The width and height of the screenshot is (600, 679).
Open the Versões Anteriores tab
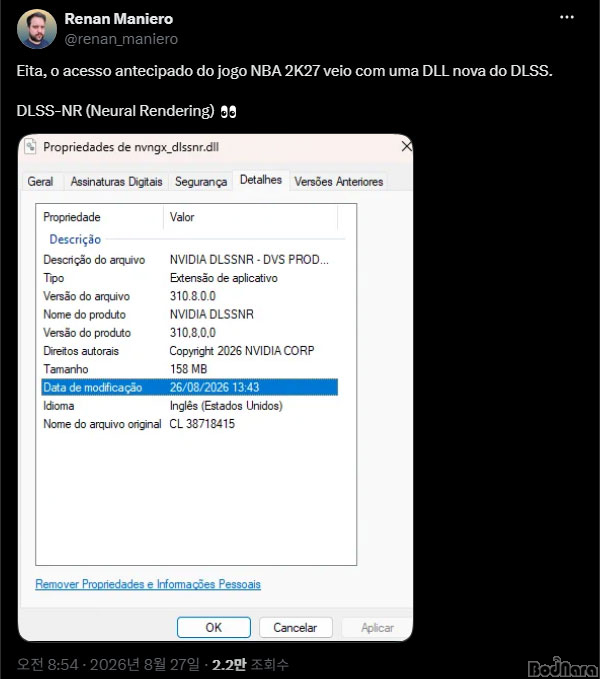339,181
